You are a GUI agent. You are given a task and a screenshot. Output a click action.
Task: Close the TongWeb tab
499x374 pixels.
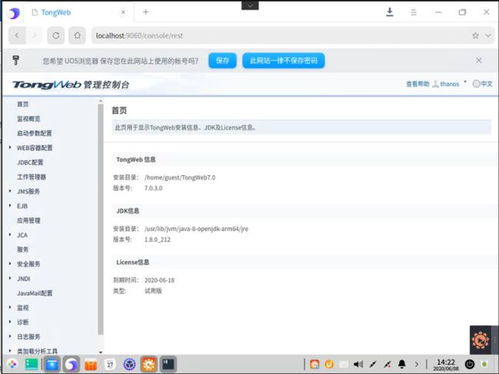click(123, 12)
